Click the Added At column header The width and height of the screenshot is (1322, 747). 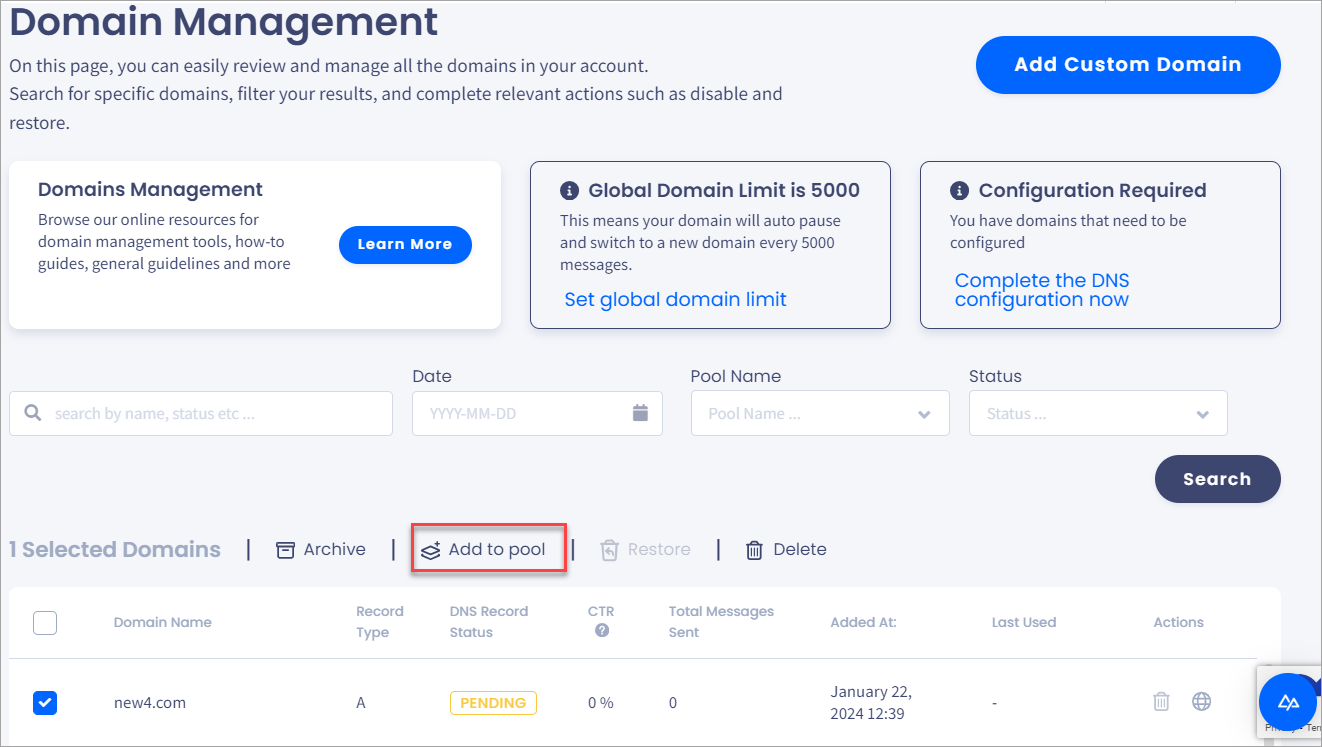click(863, 622)
